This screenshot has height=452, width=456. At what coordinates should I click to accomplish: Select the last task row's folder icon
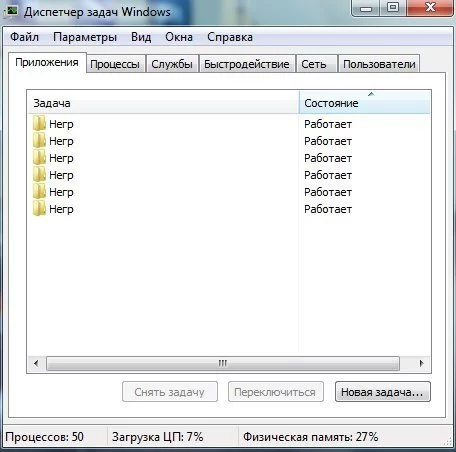click(39, 209)
